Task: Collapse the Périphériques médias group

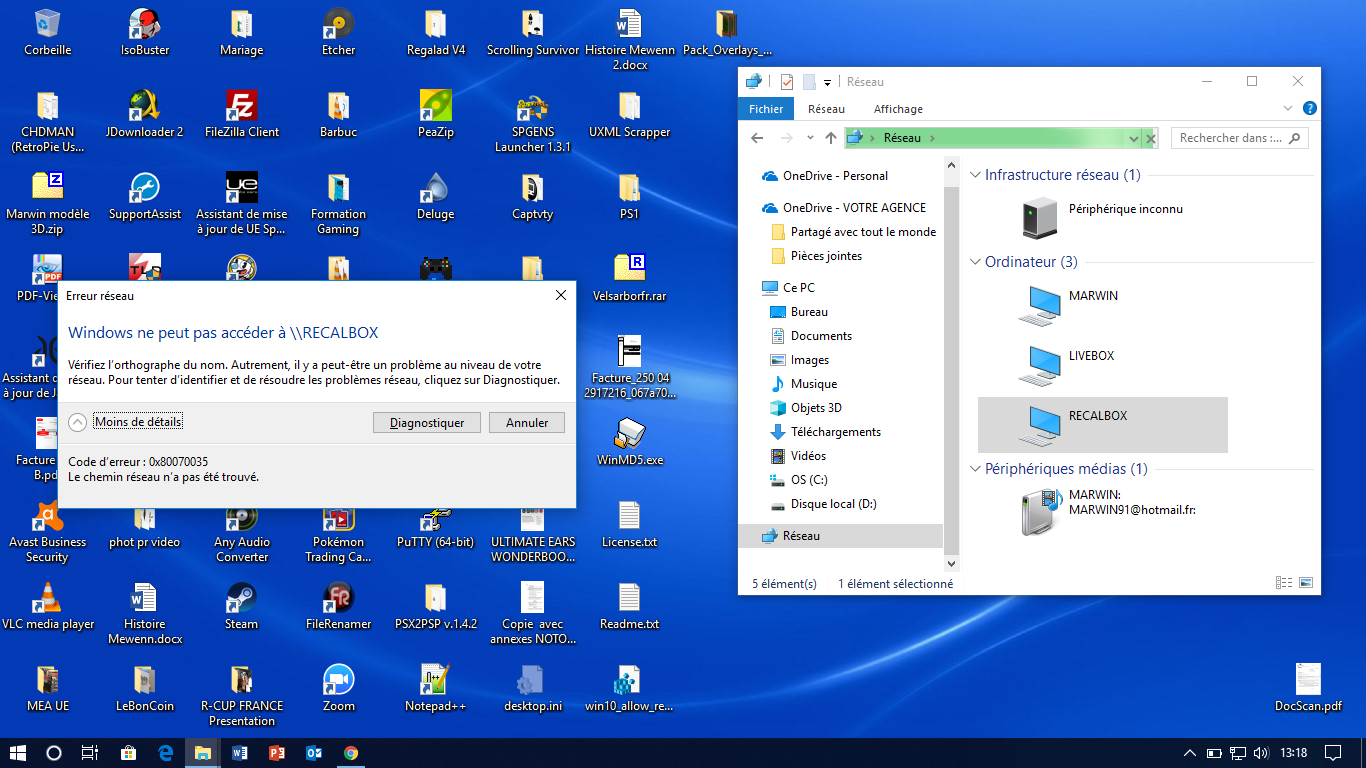Action: click(976, 469)
